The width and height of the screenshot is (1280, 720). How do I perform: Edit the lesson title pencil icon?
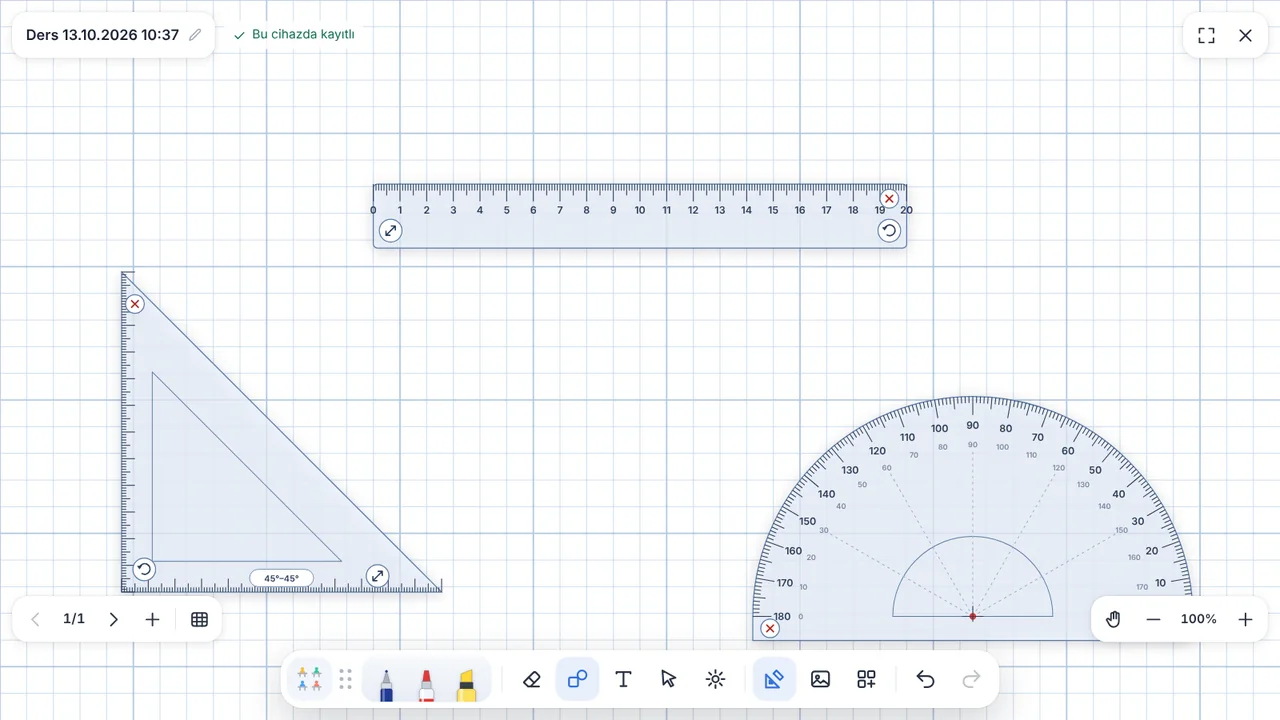(195, 35)
